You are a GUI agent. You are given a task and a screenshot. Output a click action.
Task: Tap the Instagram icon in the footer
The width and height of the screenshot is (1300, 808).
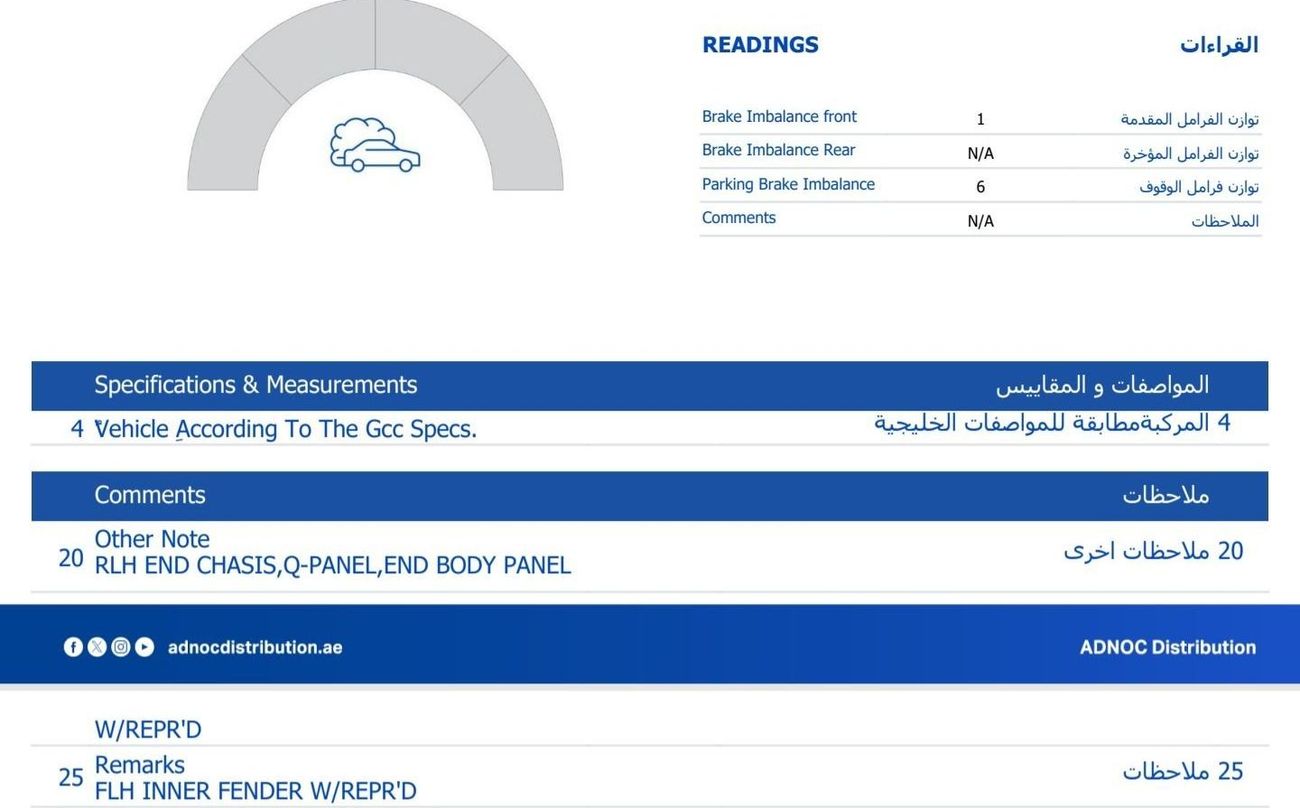[121, 647]
